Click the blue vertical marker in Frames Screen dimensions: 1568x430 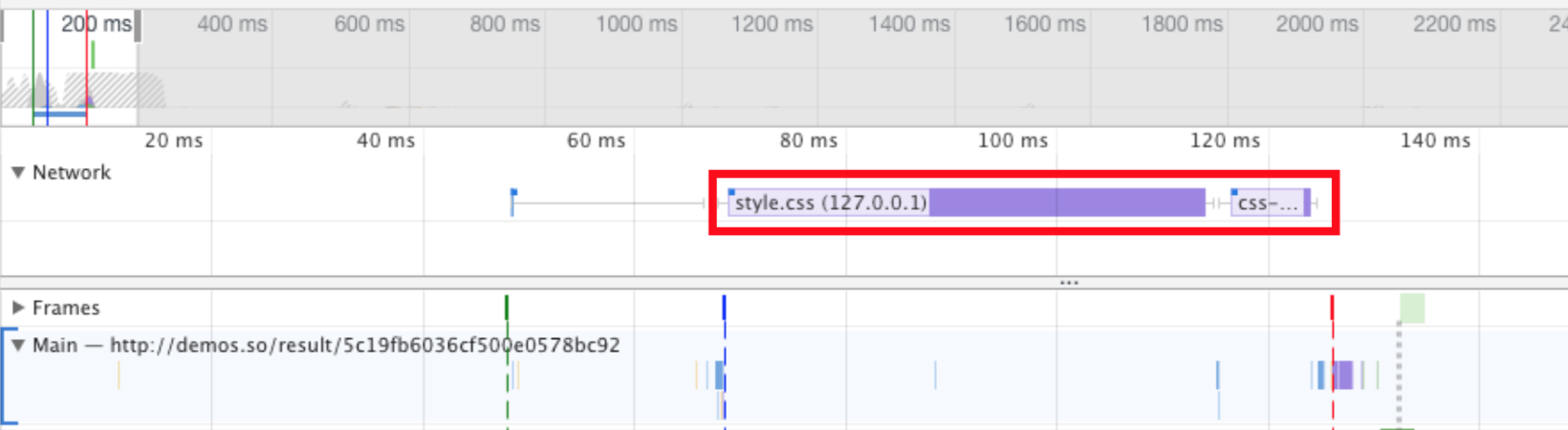click(724, 308)
